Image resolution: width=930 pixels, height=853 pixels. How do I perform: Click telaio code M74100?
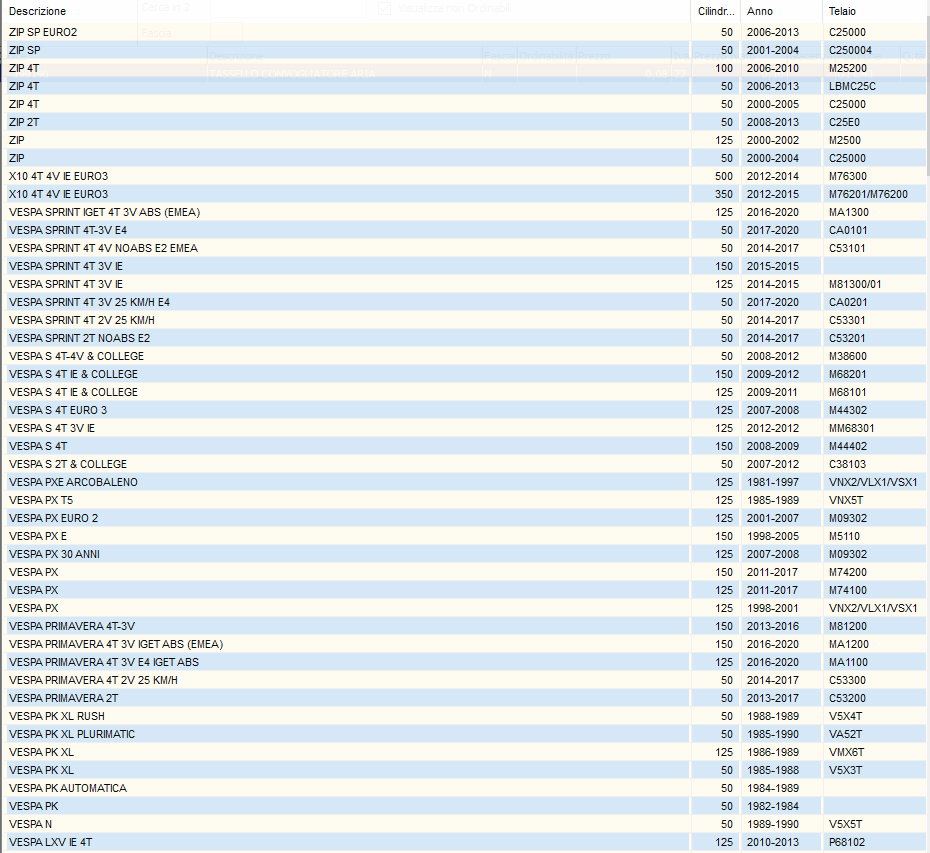point(848,590)
